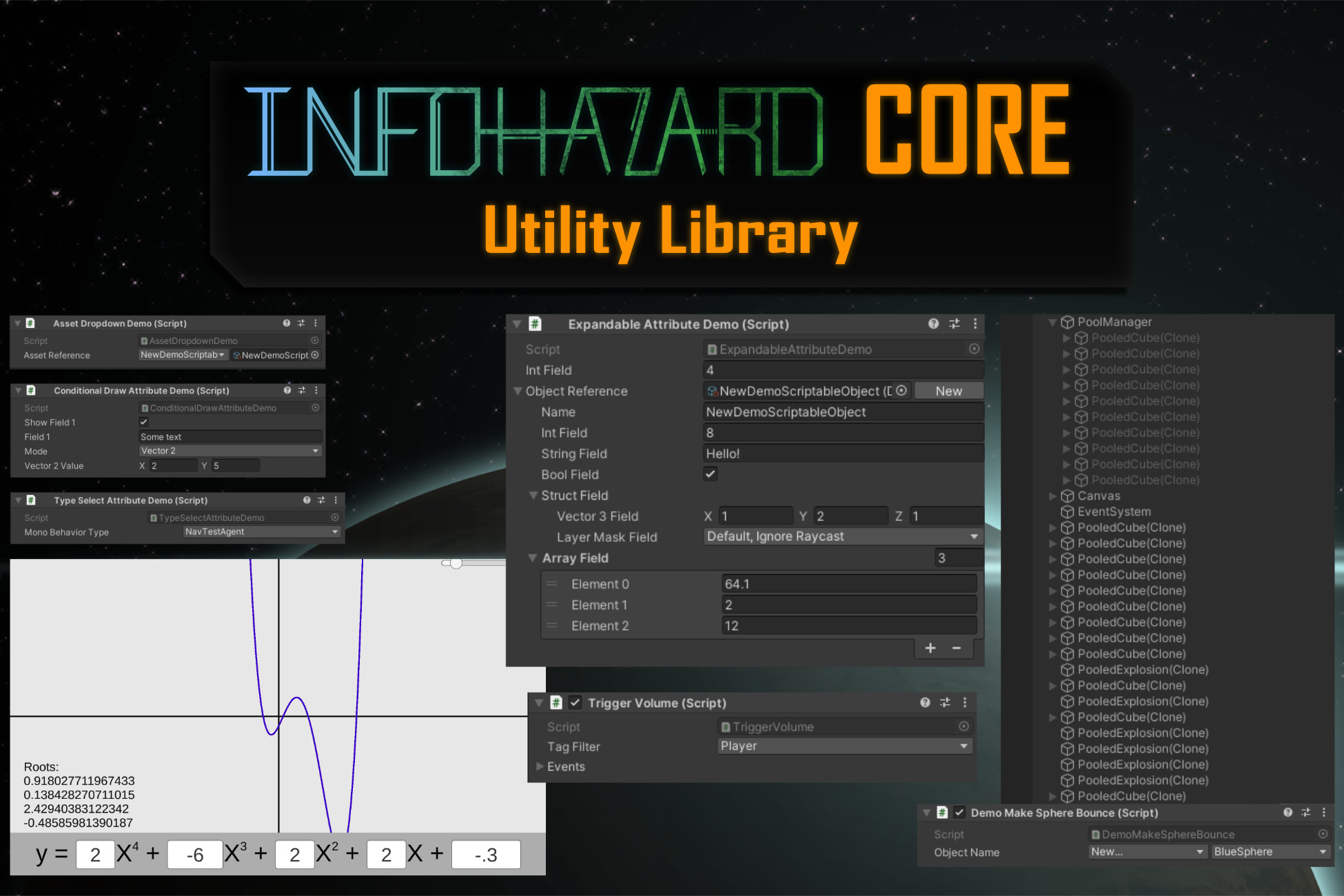This screenshot has height=896, width=1344.
Task: Uncheck the Bool Field checkbox
Action: 710,474
